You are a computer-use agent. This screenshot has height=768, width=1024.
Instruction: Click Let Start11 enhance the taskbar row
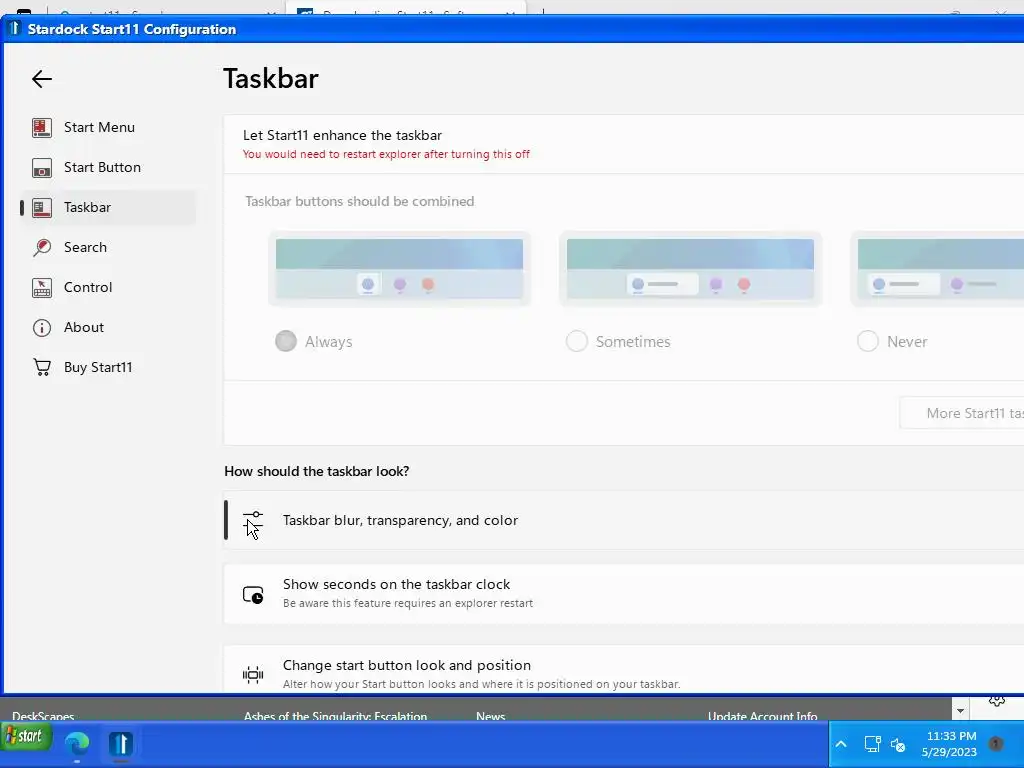pyautogui.click(x=624, y=144)
